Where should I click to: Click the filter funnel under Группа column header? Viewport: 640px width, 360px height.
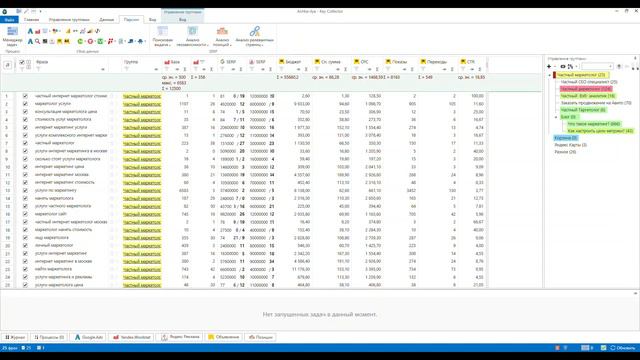tap(127, 69)
